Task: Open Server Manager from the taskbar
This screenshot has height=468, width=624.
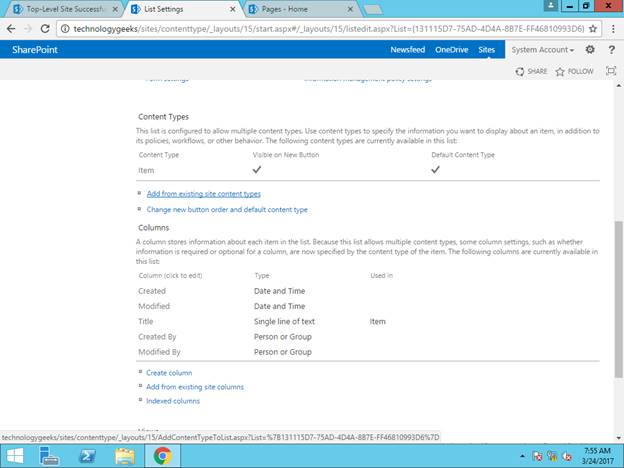Action: [x=50, y=456]
